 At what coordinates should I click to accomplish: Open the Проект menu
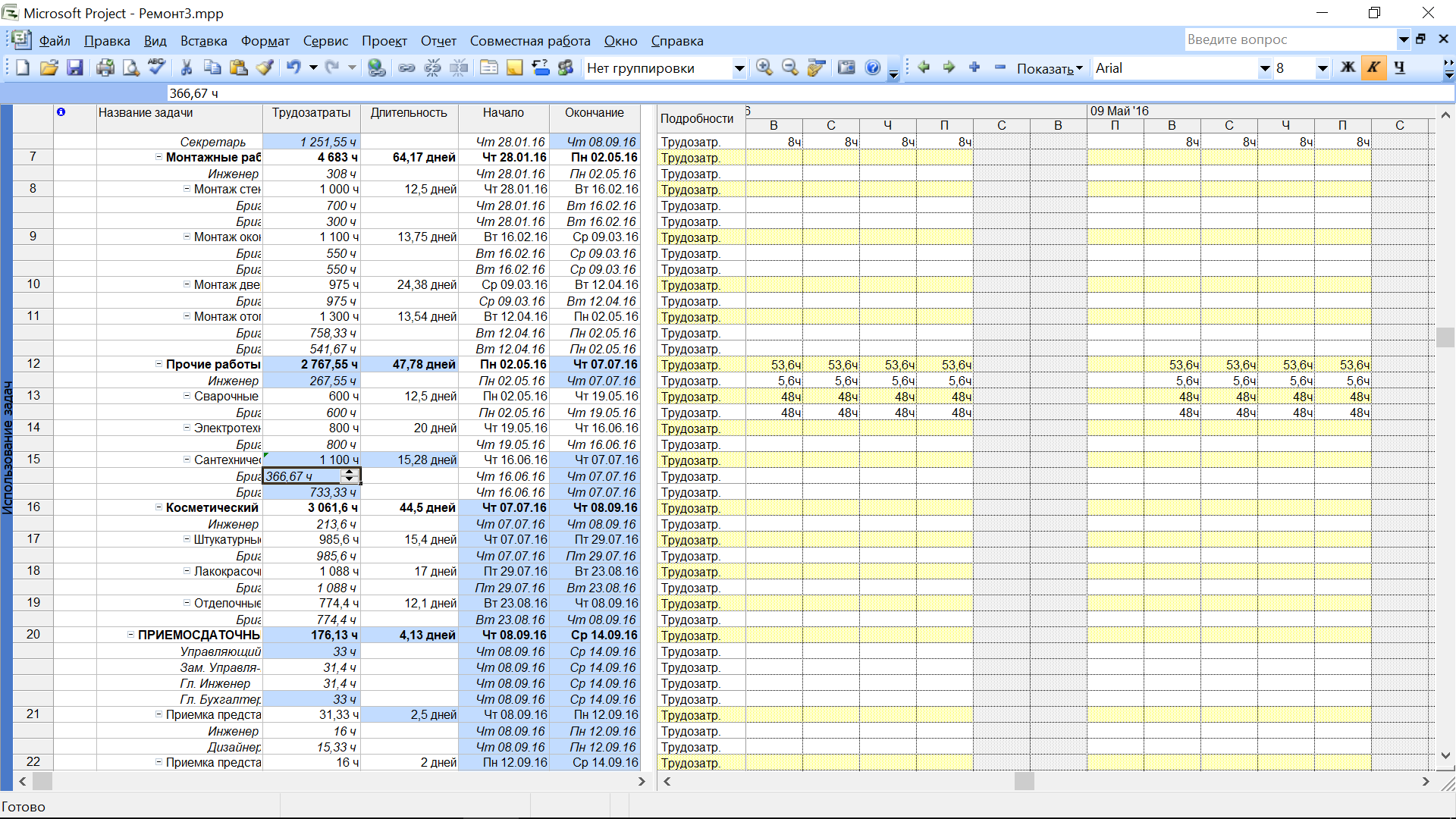tap(384, 41)
